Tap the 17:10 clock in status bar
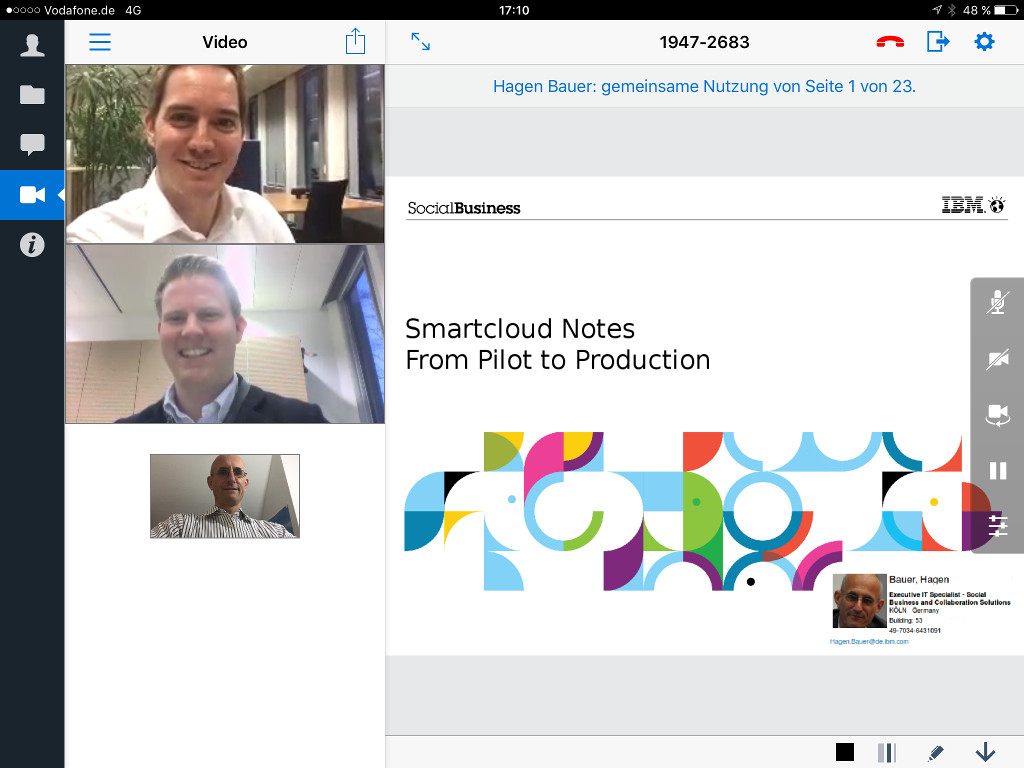Viewport: 1024px width, 768px height. pos(514,10)
